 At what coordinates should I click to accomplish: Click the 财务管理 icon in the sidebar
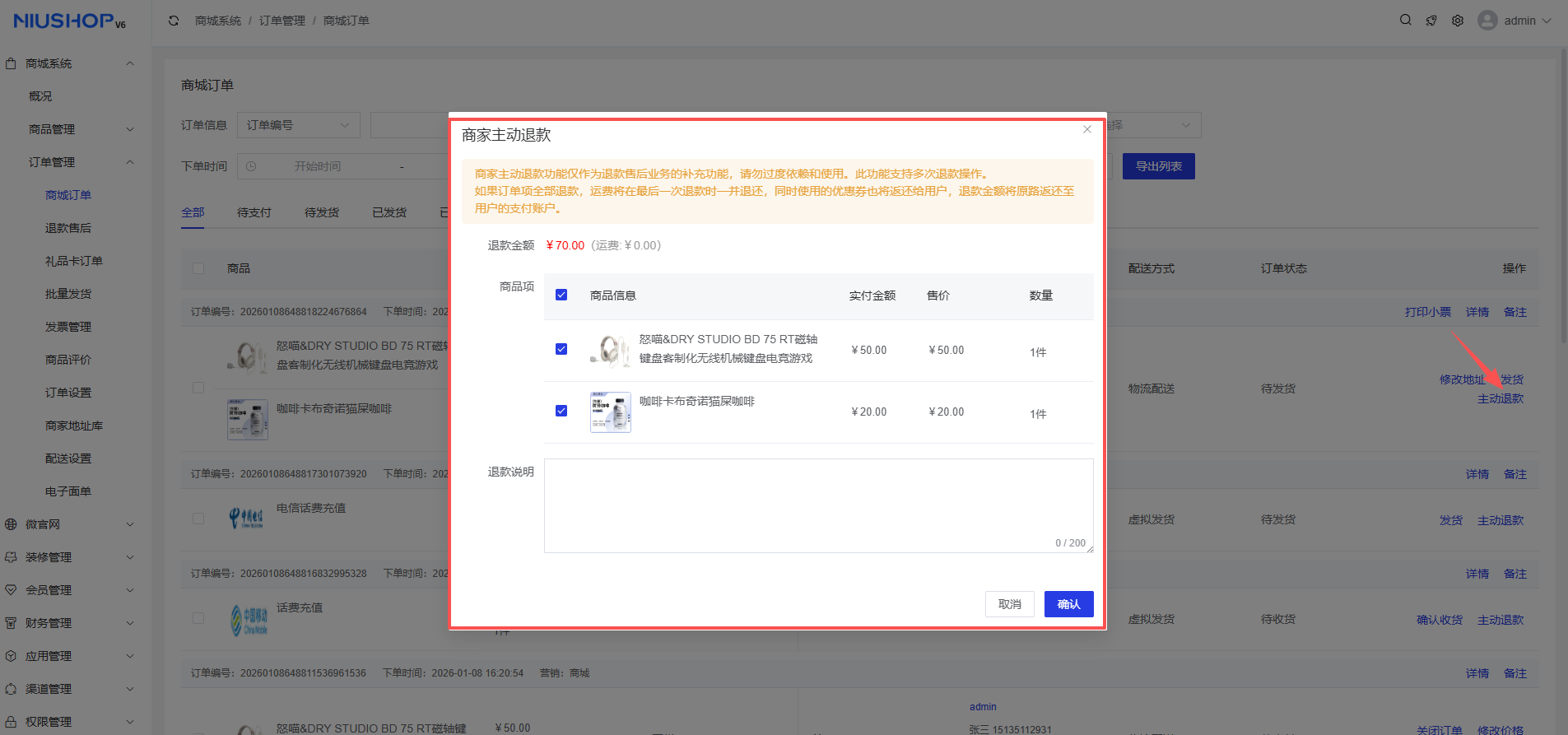12,623
